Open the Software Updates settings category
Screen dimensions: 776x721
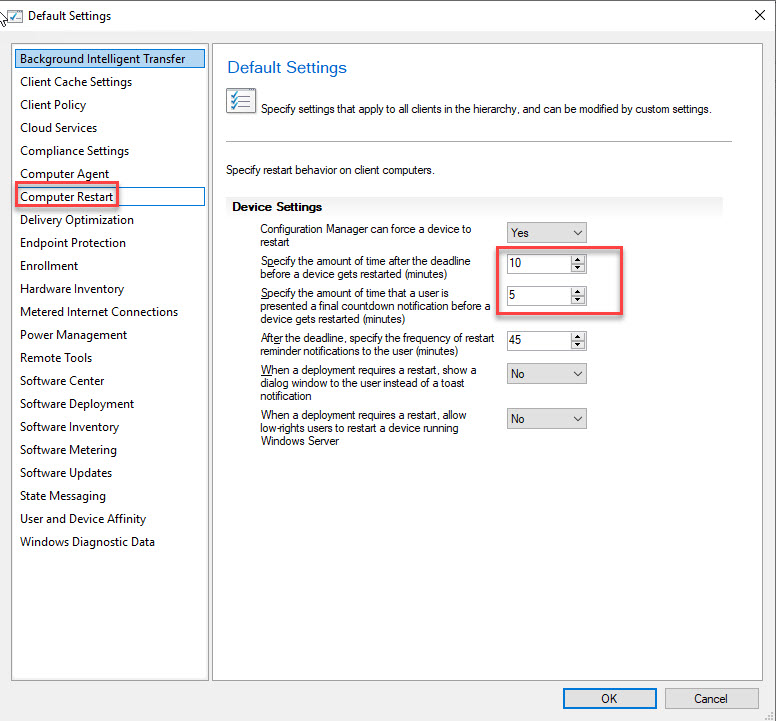click(66, 473)
